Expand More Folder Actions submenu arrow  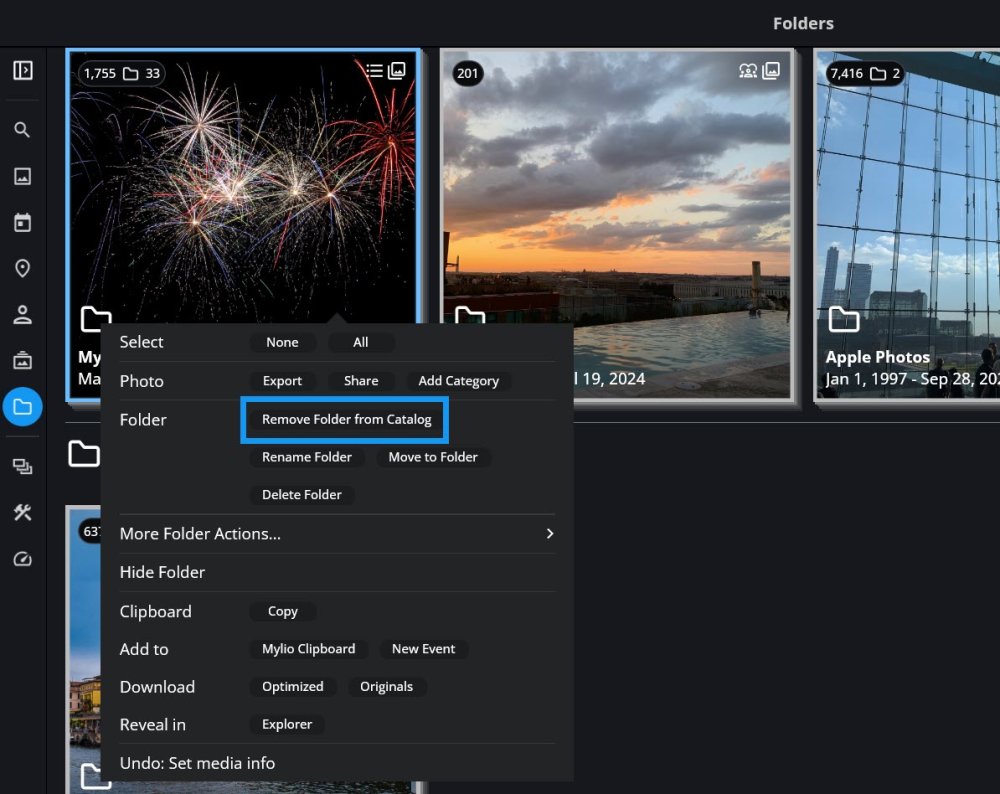[550, 534]
